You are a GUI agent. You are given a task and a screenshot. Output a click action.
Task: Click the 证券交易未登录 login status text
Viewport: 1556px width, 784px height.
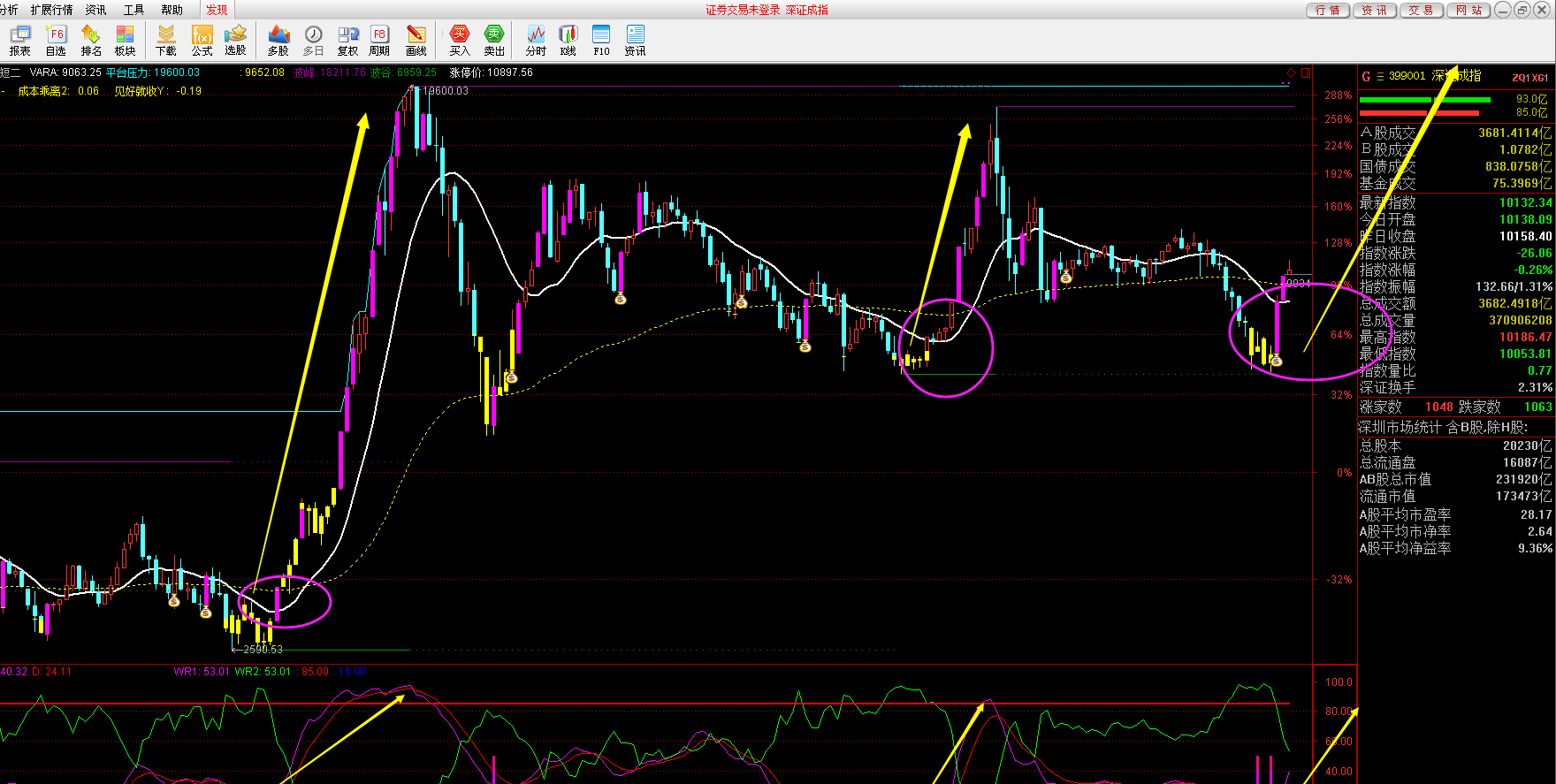click(743, 10)
